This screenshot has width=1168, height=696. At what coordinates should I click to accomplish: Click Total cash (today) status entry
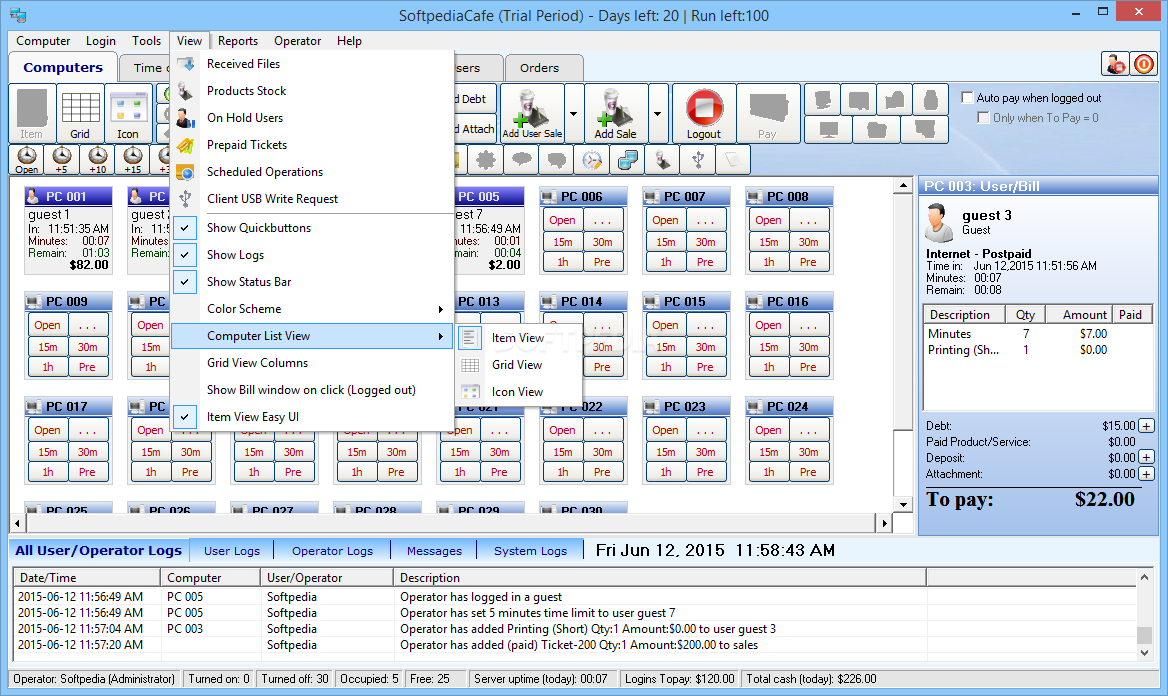point(811,679)
